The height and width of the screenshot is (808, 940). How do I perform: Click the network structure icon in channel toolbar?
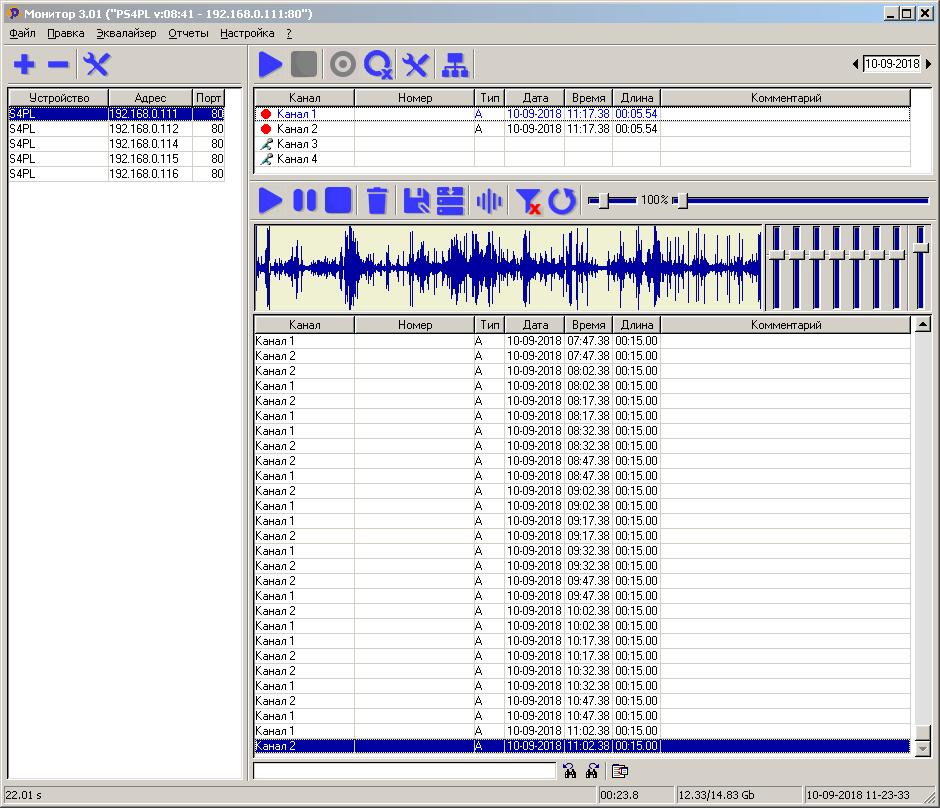[455, 65]
